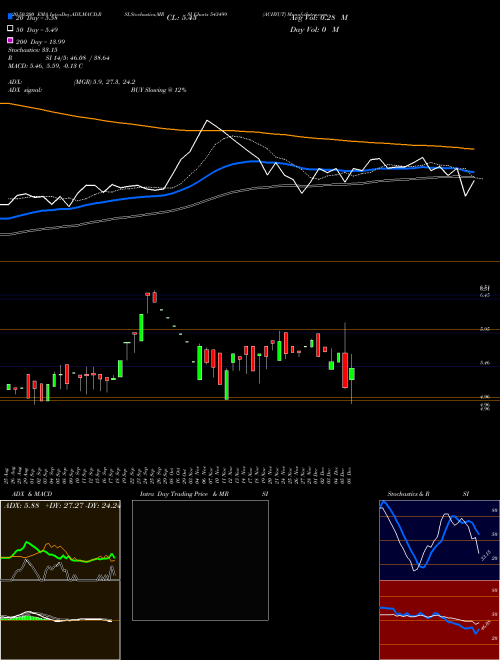Click the '20 Day - 5.58' legend label

coord(36,18)
